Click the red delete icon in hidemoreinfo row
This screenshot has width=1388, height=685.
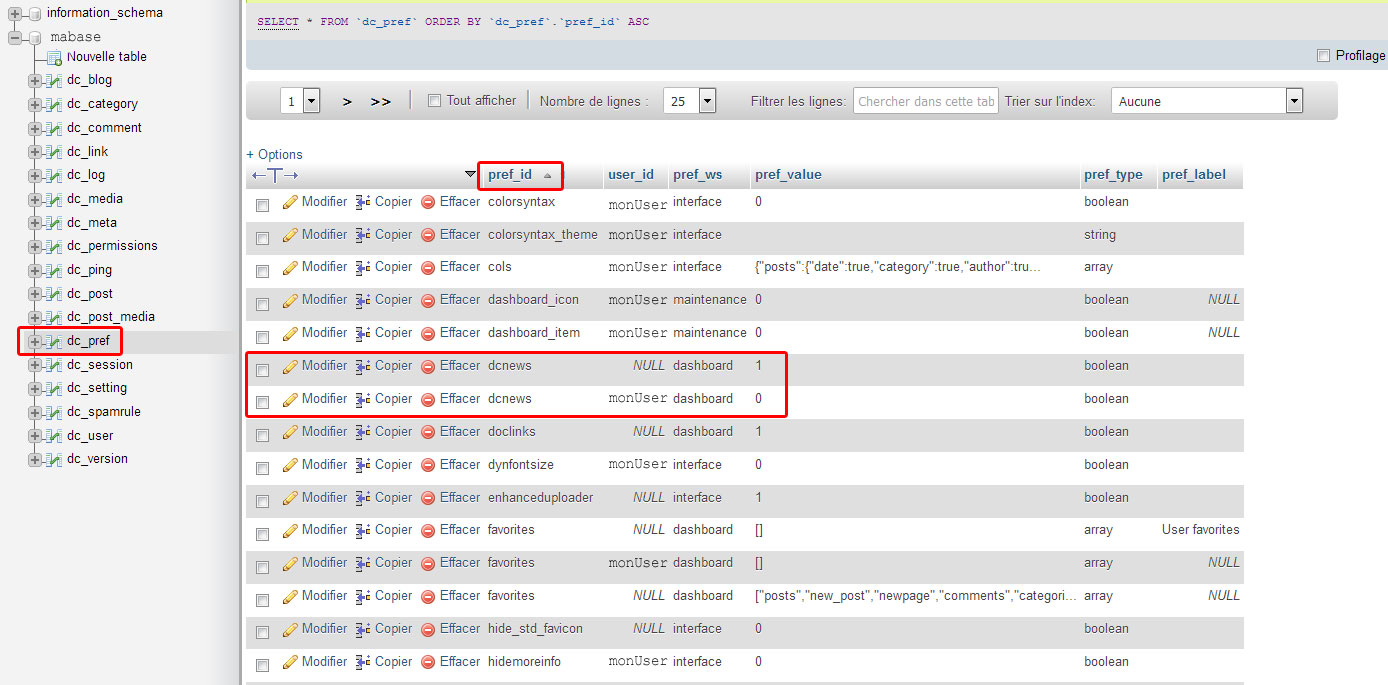[x=428, y=662]
